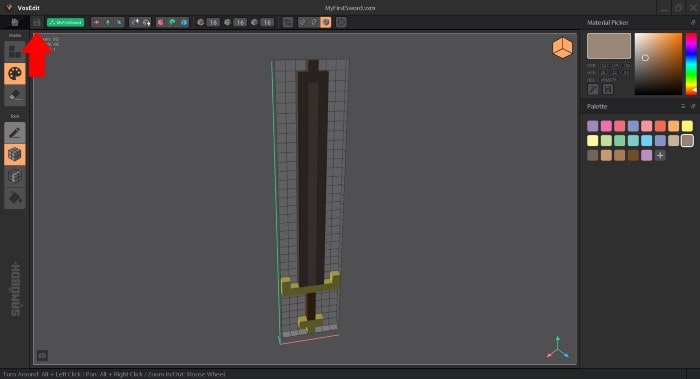Undock the Material Picker panel icon

click(x=693, y=22)
